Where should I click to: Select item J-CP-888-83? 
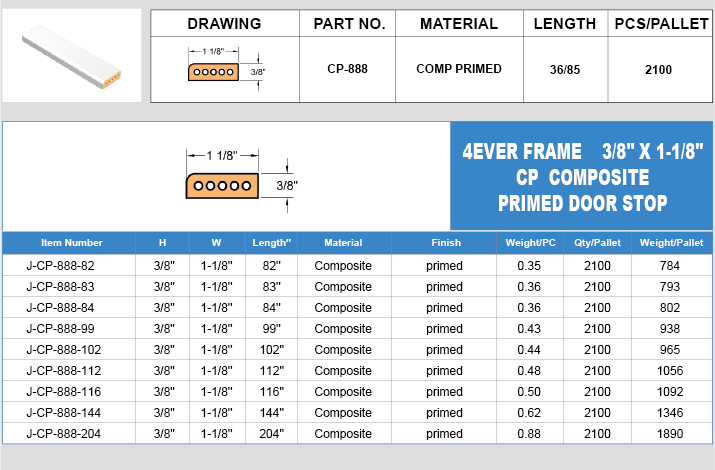60,287
